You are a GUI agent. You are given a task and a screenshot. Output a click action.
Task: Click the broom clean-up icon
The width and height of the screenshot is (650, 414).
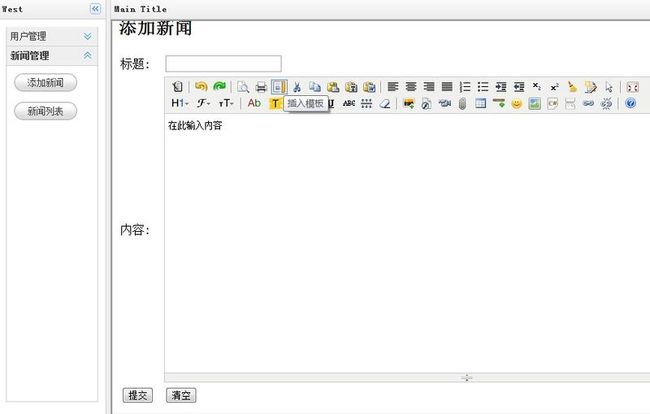tap(572, 87)
